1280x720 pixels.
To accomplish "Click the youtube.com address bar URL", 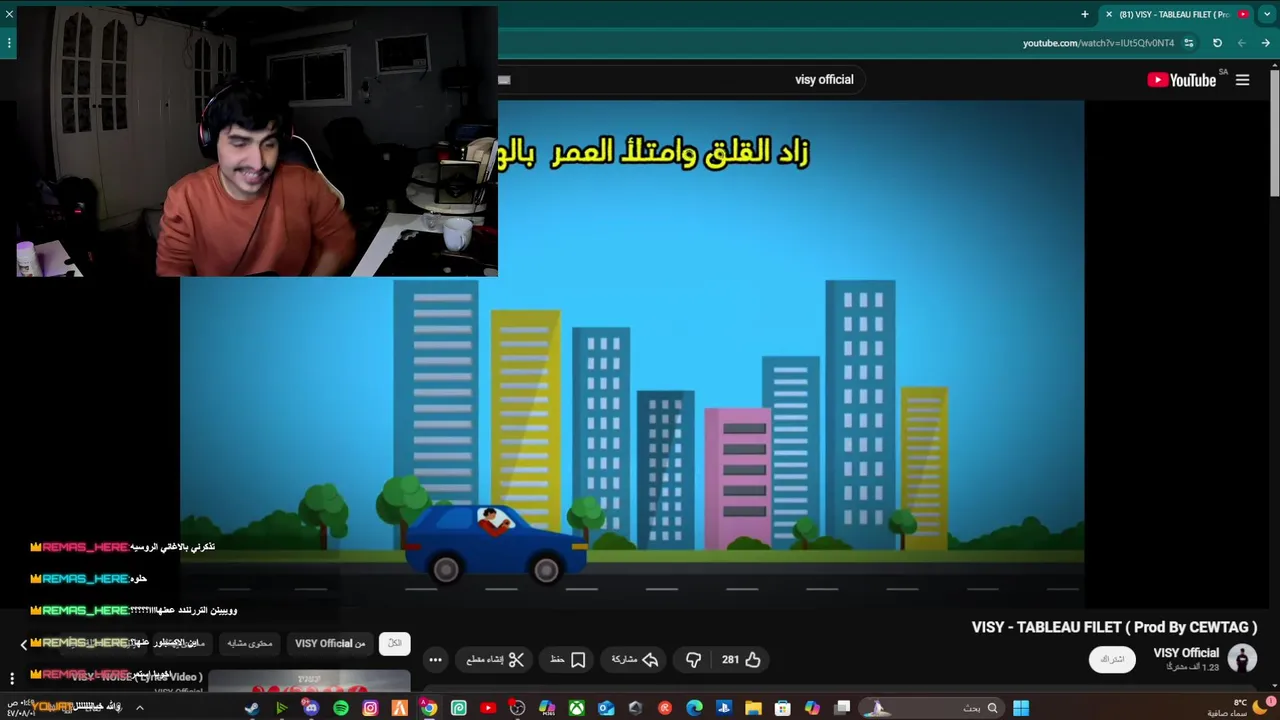I will coord(1098,43).
